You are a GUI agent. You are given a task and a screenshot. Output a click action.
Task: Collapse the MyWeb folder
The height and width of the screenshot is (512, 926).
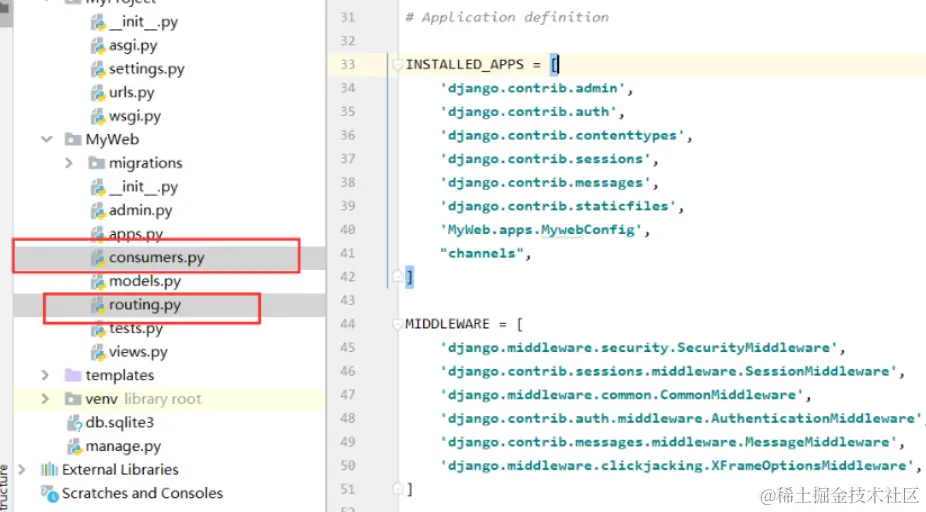pos(47,139)
